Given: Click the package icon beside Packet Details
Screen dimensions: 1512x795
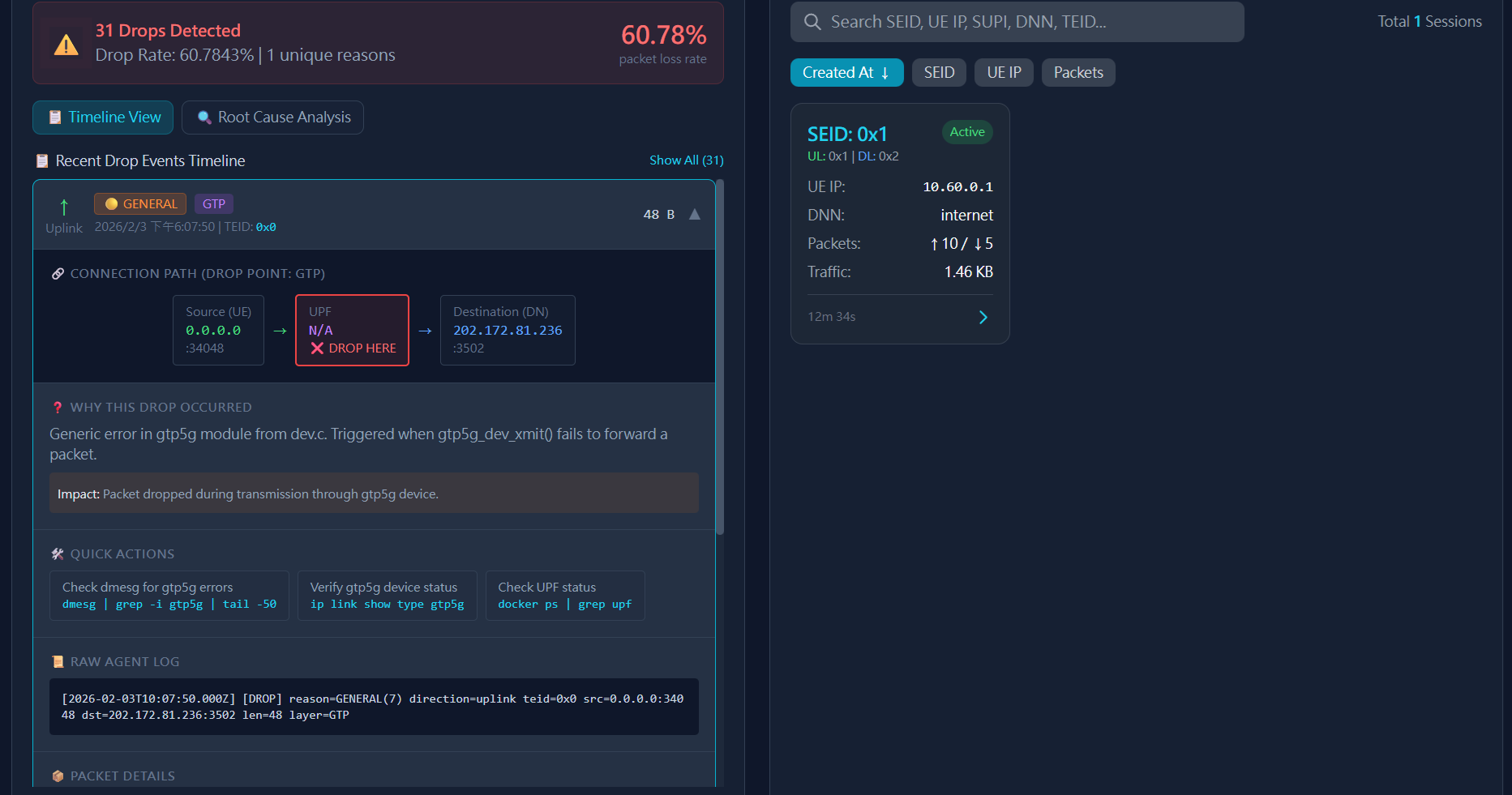Looking at the screenshot, I should click(x=58, y=776).
